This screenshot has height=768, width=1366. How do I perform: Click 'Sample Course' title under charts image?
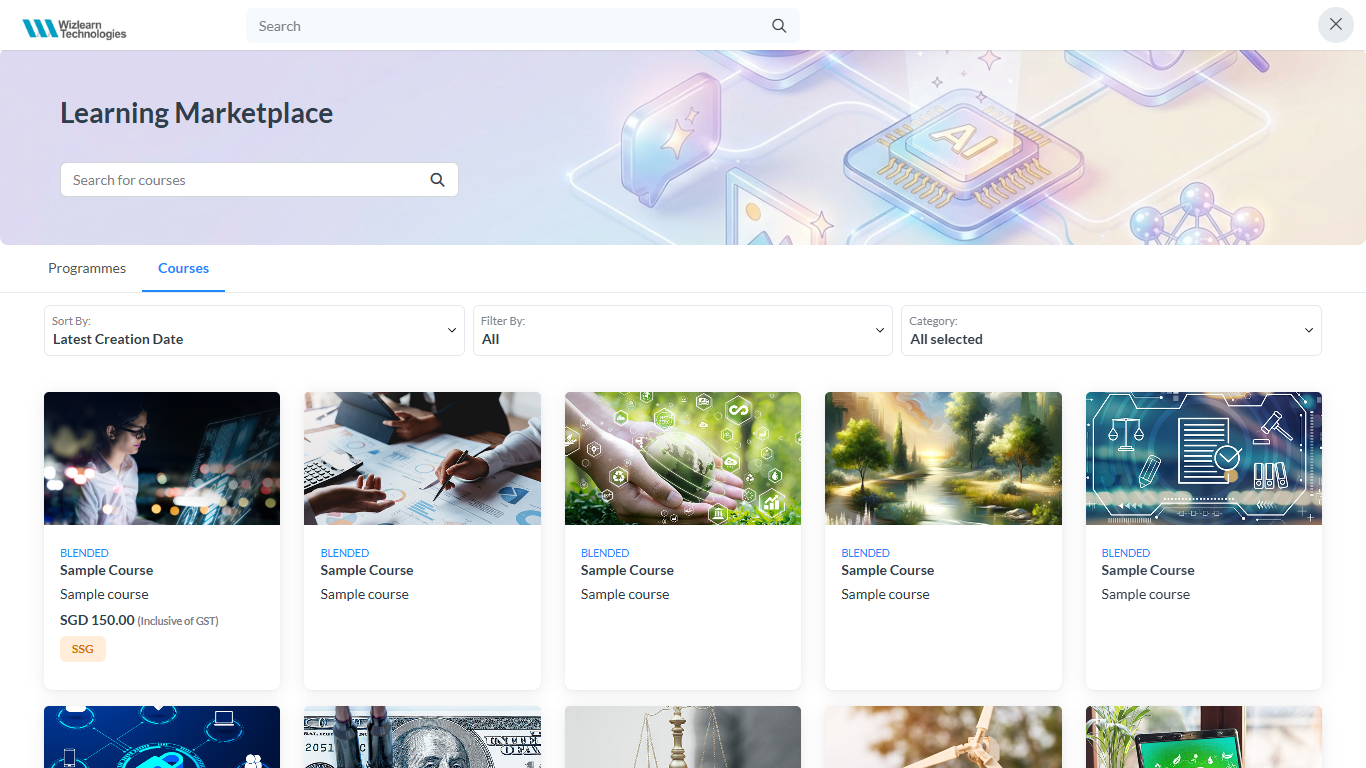[x=367, y=570]
